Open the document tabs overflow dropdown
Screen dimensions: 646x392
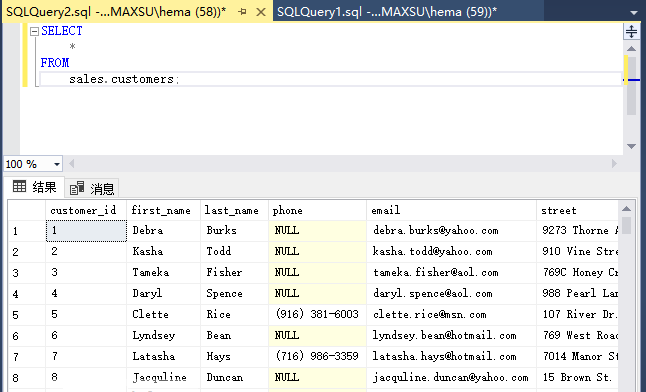634,13
